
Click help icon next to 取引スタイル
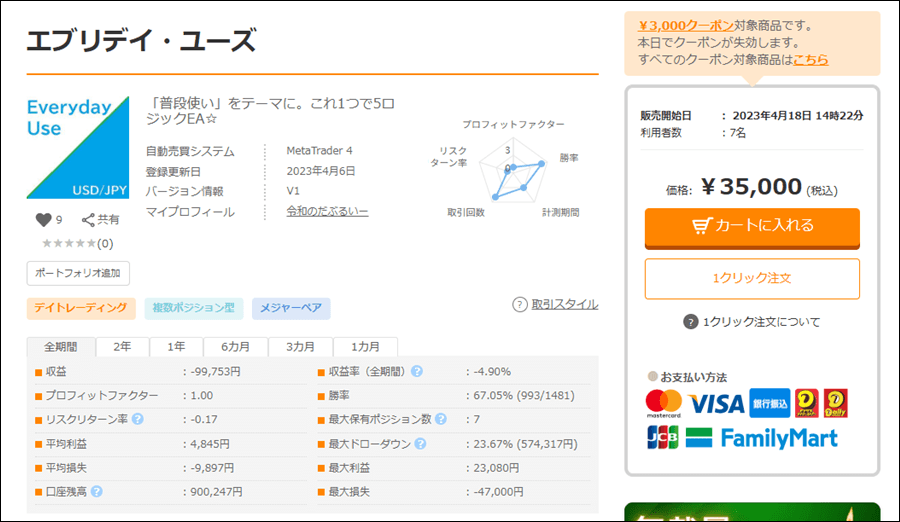[x=520, y=305]
